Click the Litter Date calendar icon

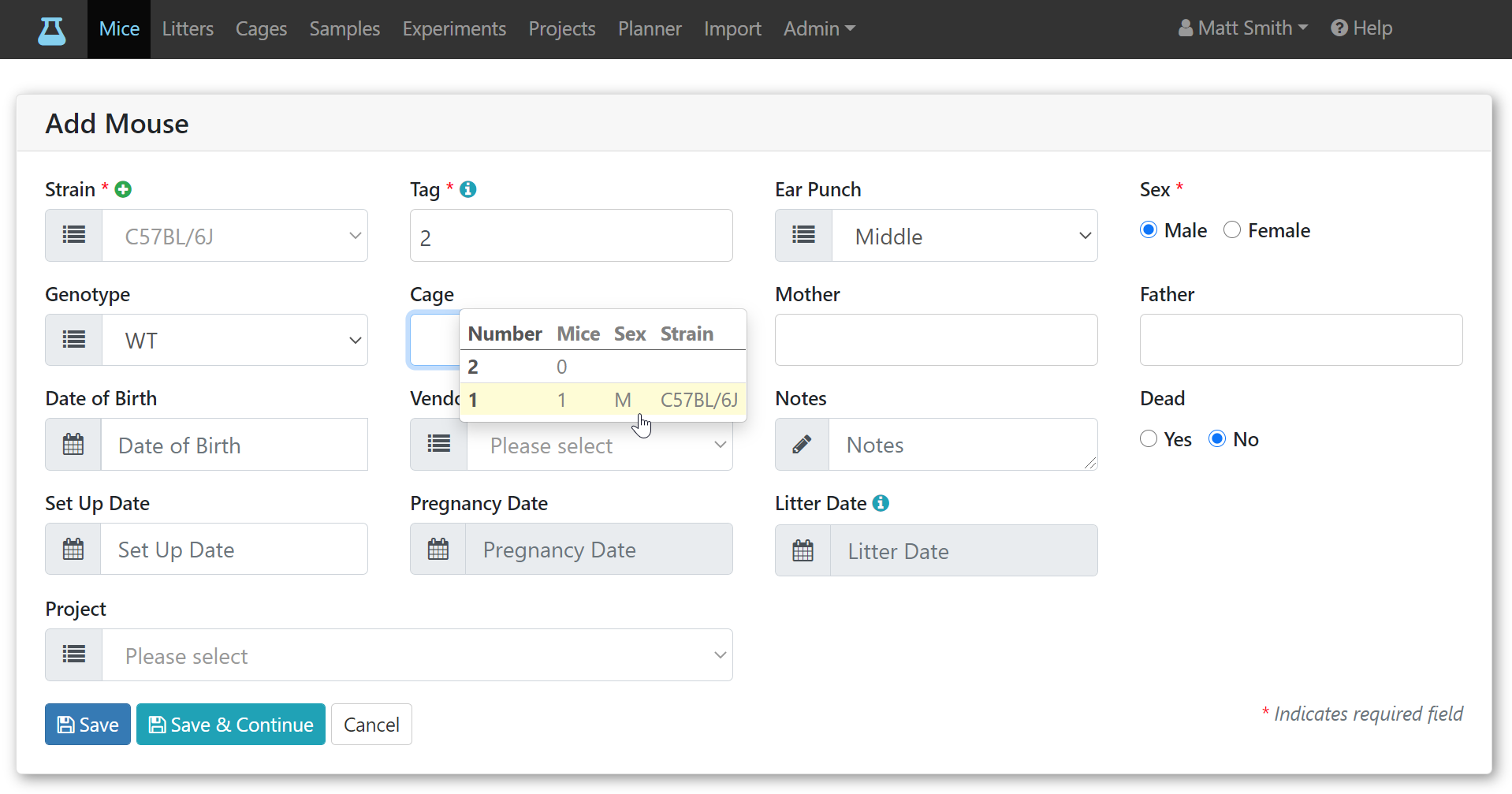point(803,550)
